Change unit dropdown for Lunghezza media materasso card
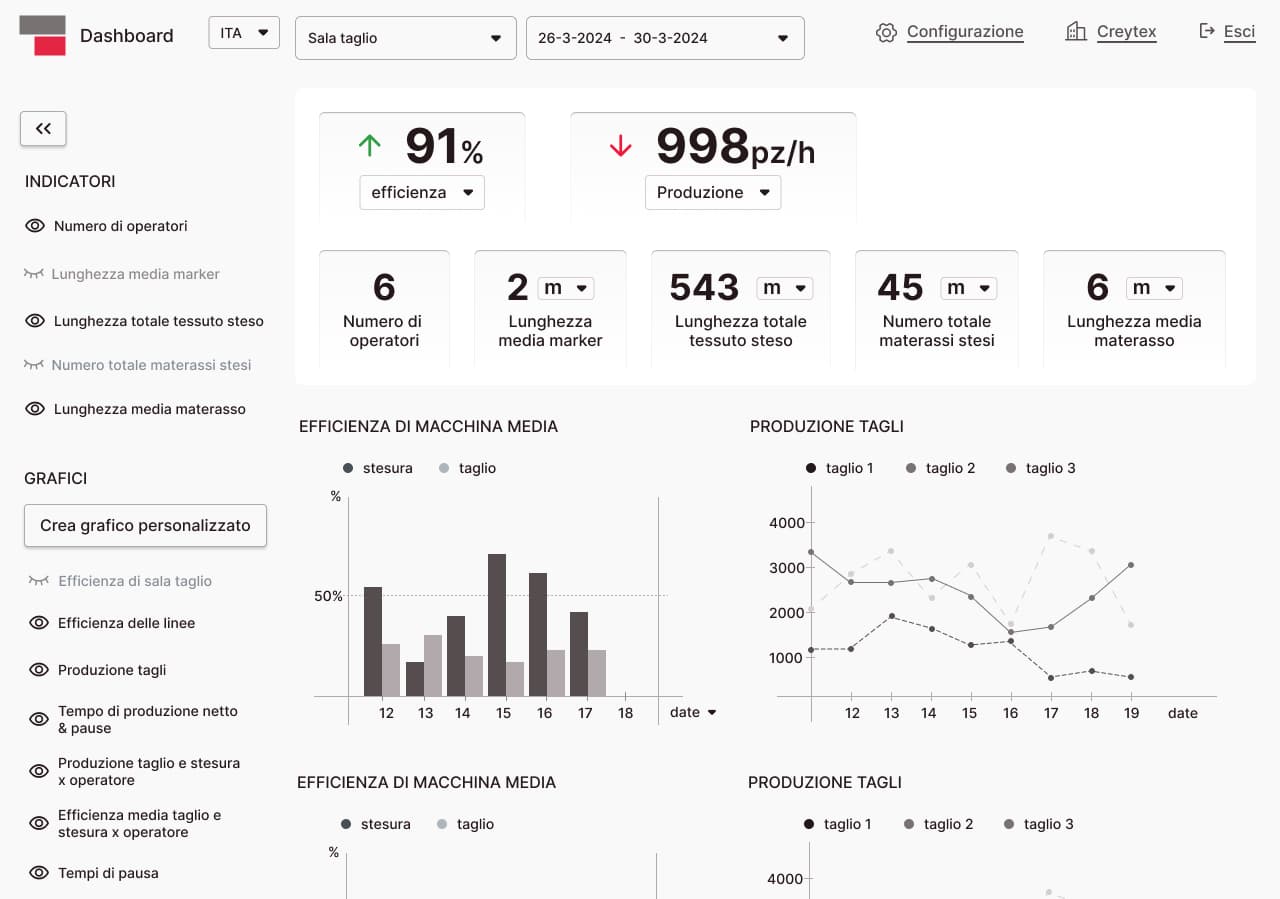Screen dimensions: 1280x899 pyautogui.click(x=1154, y=288)
